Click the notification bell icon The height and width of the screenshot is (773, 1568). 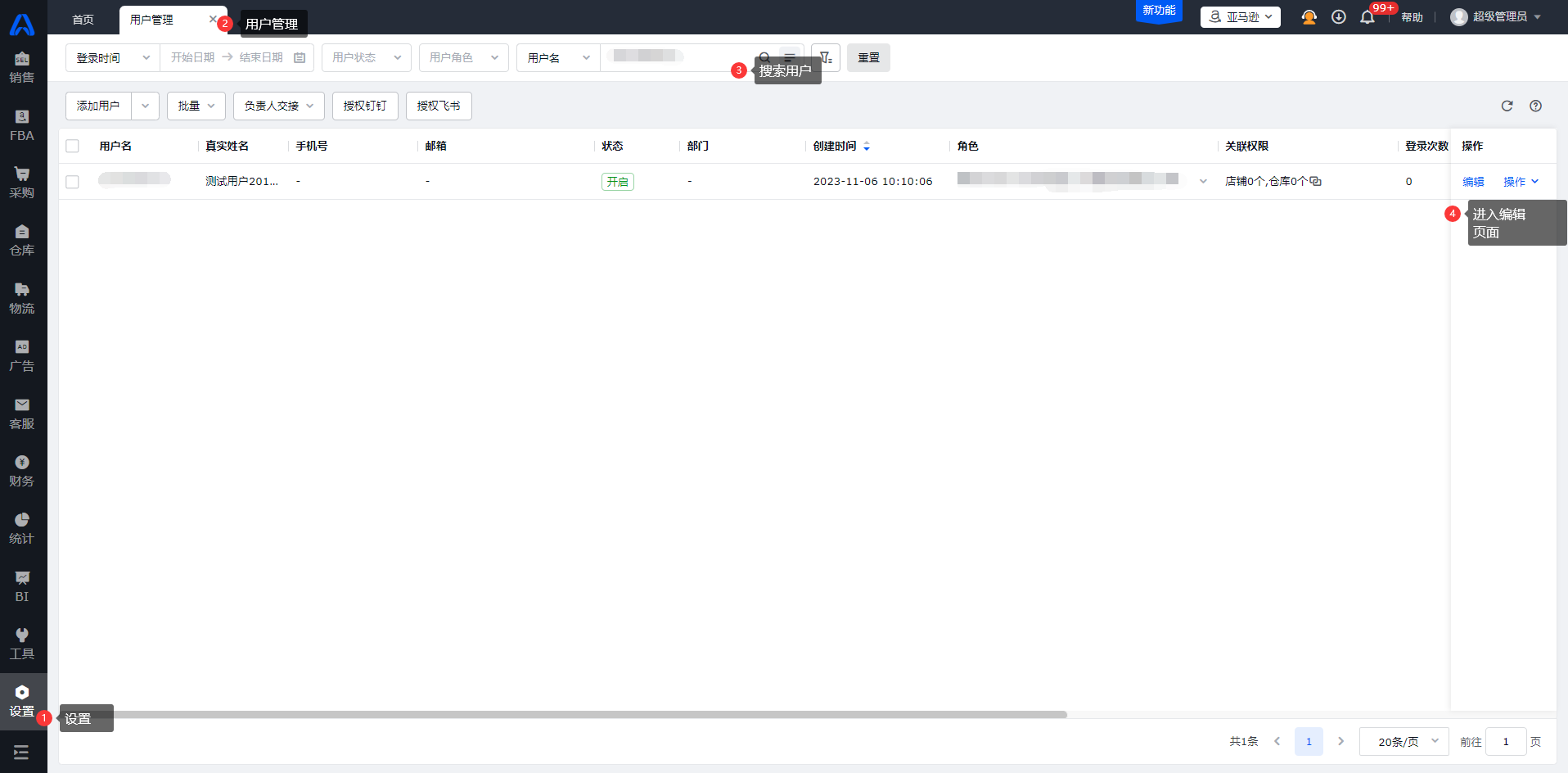pyautogui.click(x=1367, y=17)
